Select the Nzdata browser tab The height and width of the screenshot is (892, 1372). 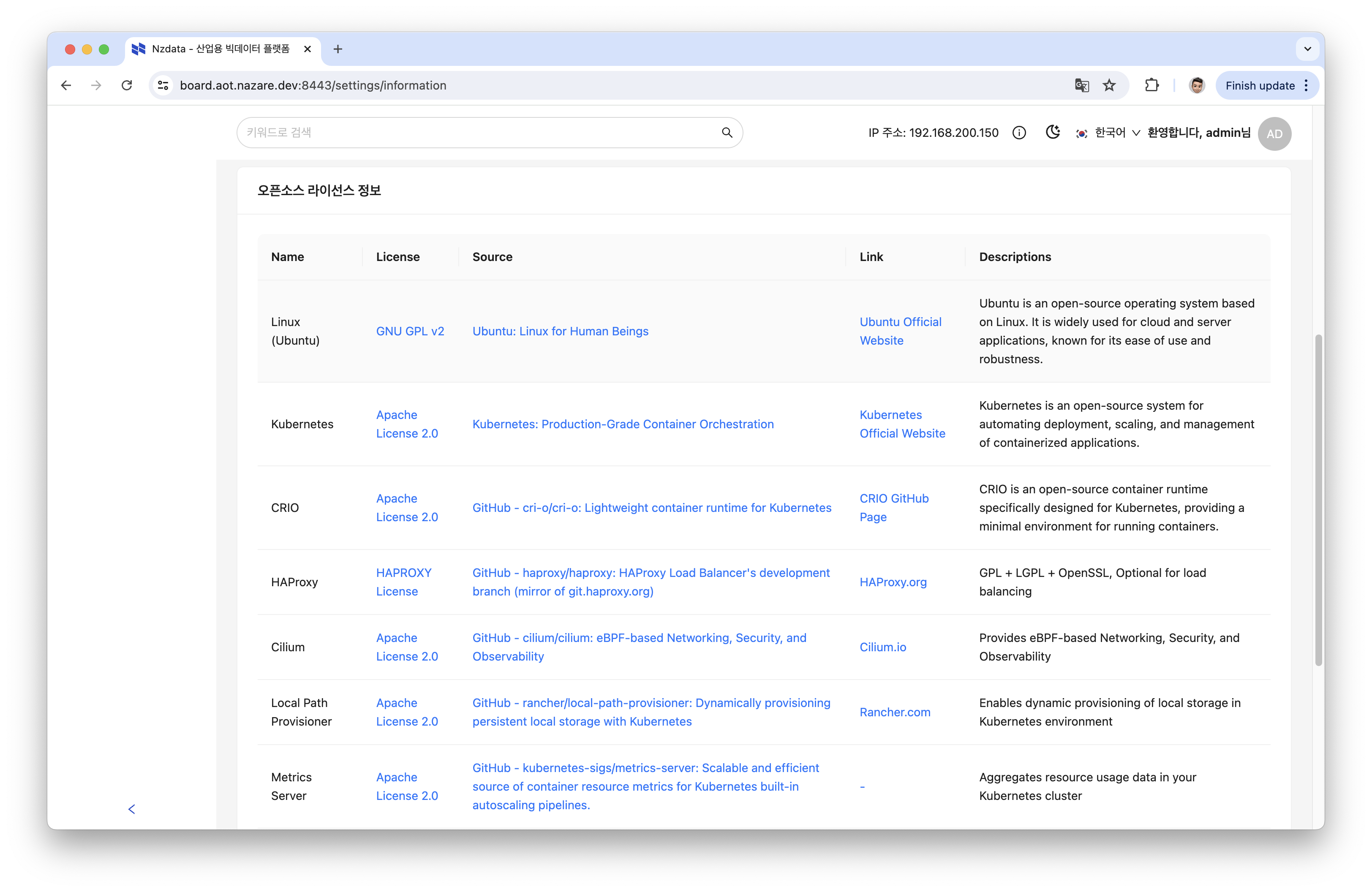[x=222, y=49]
